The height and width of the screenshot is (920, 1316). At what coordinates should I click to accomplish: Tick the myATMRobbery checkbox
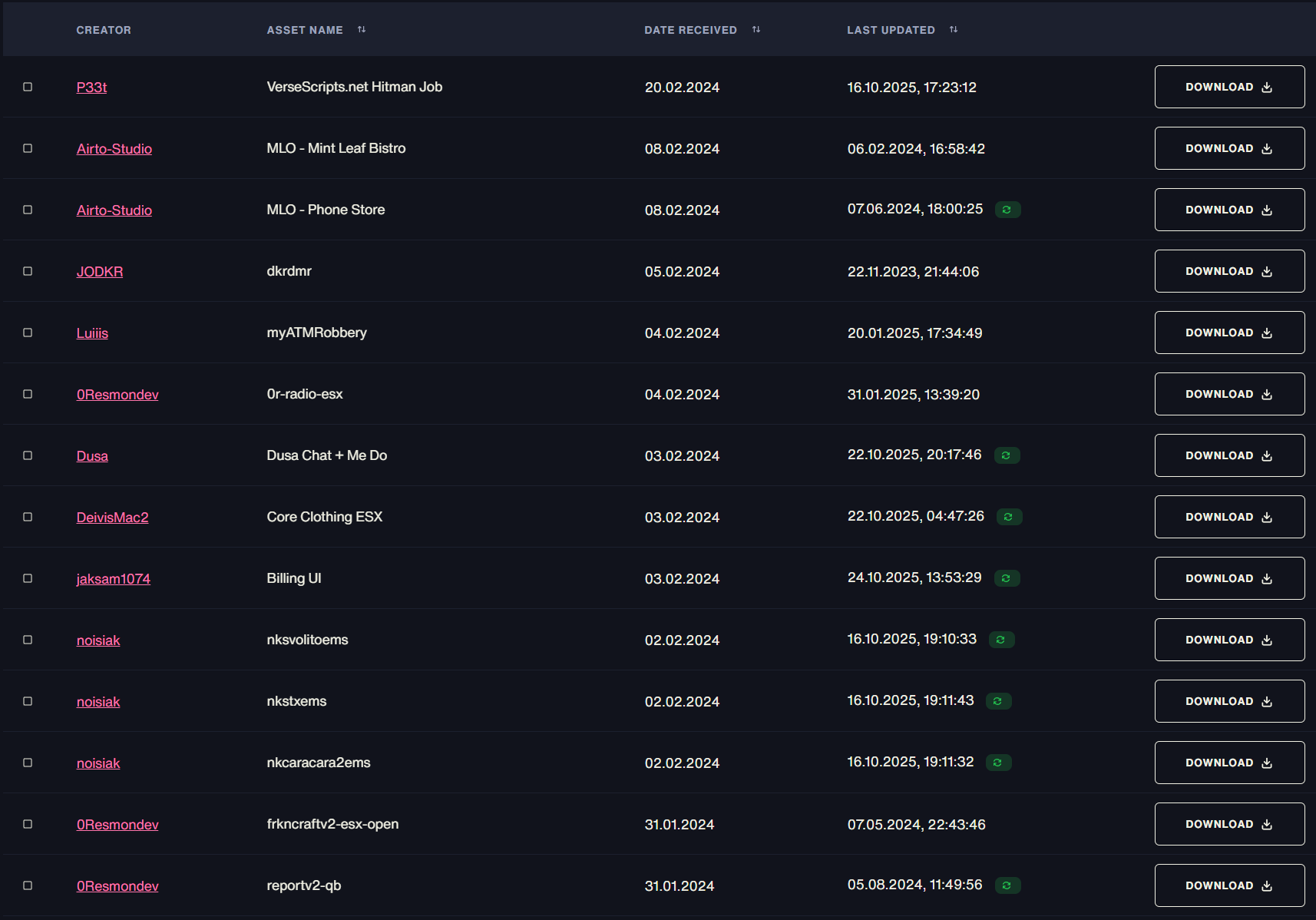28,333
